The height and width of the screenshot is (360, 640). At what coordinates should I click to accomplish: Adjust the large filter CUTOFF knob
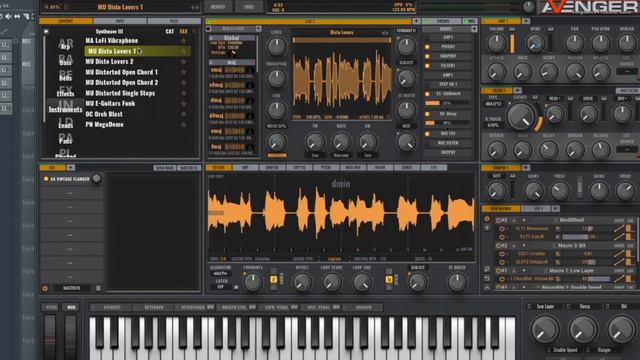(x=521, y=116)
